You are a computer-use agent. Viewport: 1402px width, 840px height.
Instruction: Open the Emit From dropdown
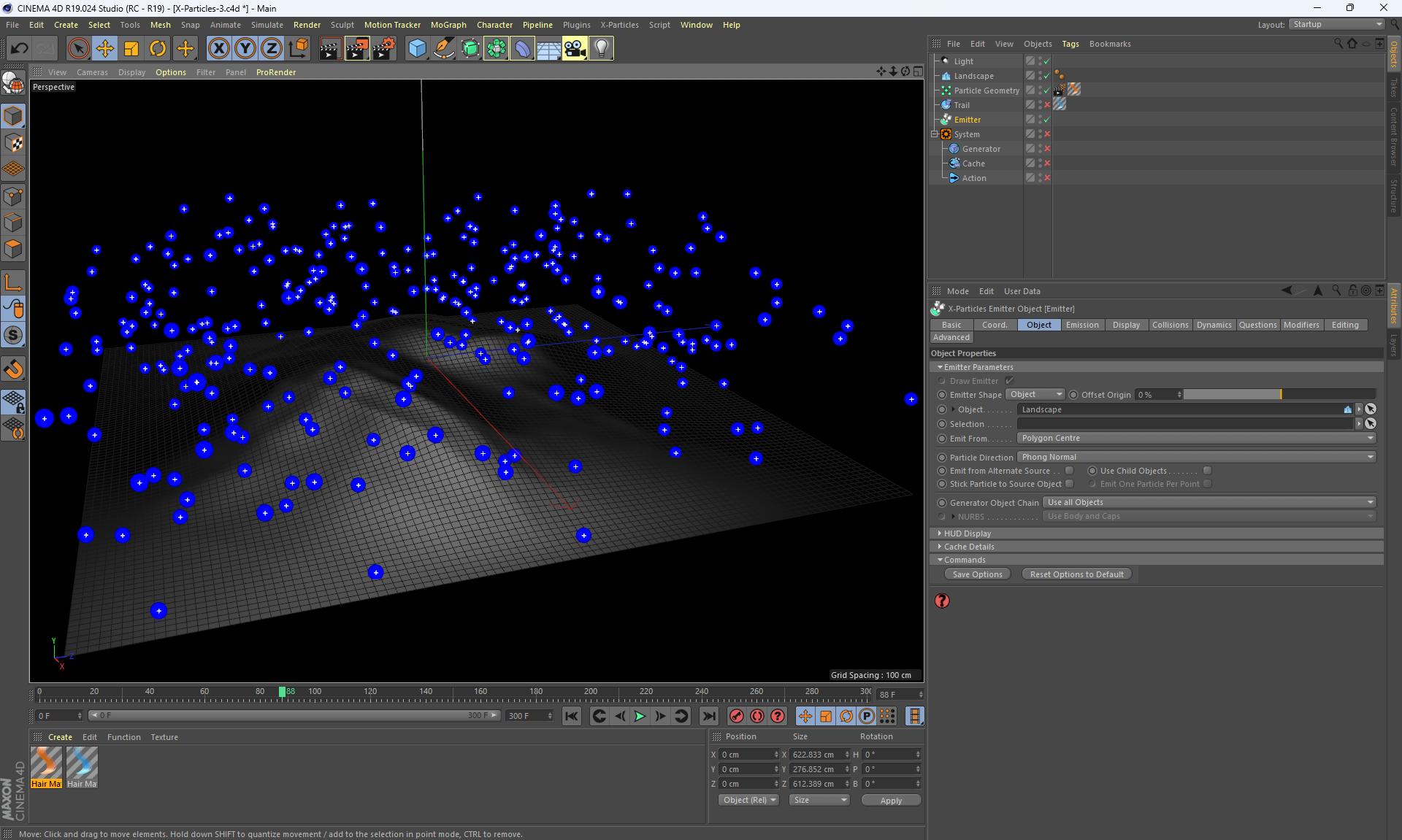[1195, 438]
